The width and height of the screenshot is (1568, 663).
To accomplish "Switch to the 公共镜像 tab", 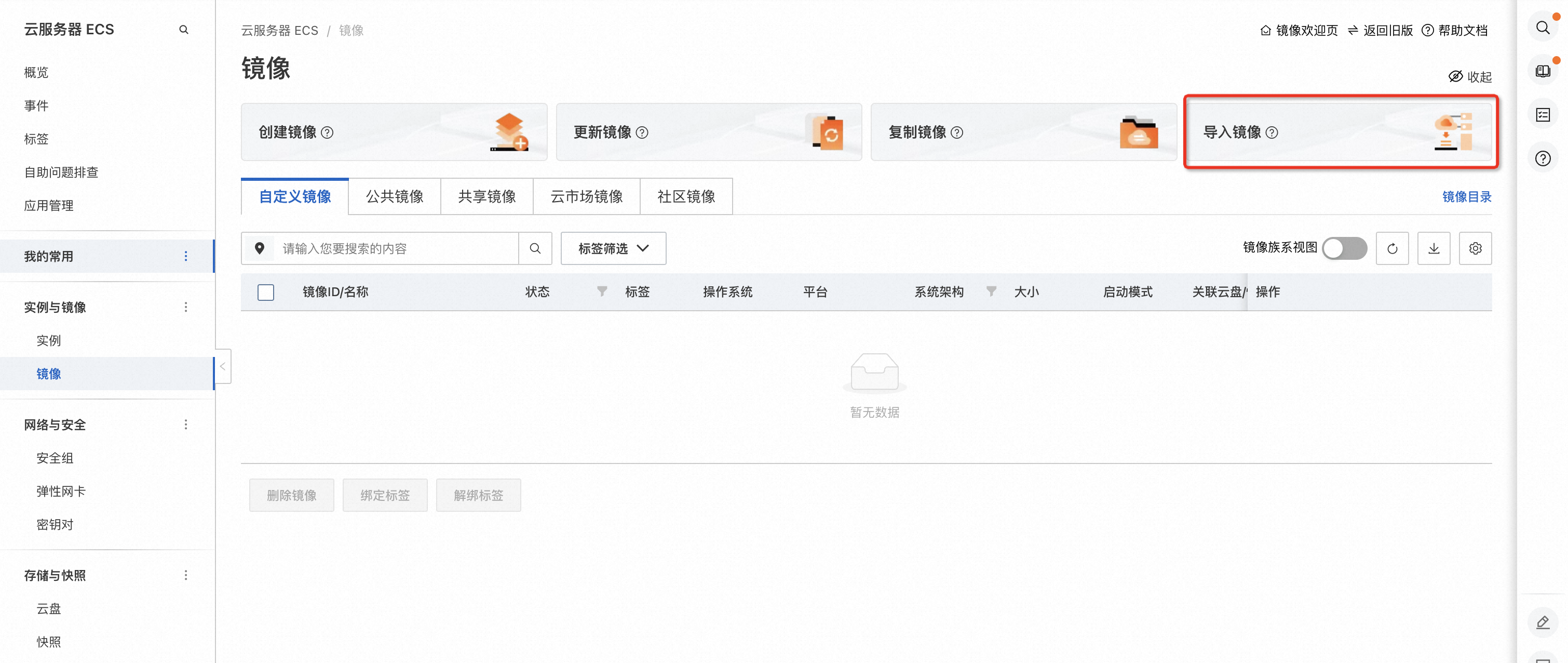I will (395, 197).
